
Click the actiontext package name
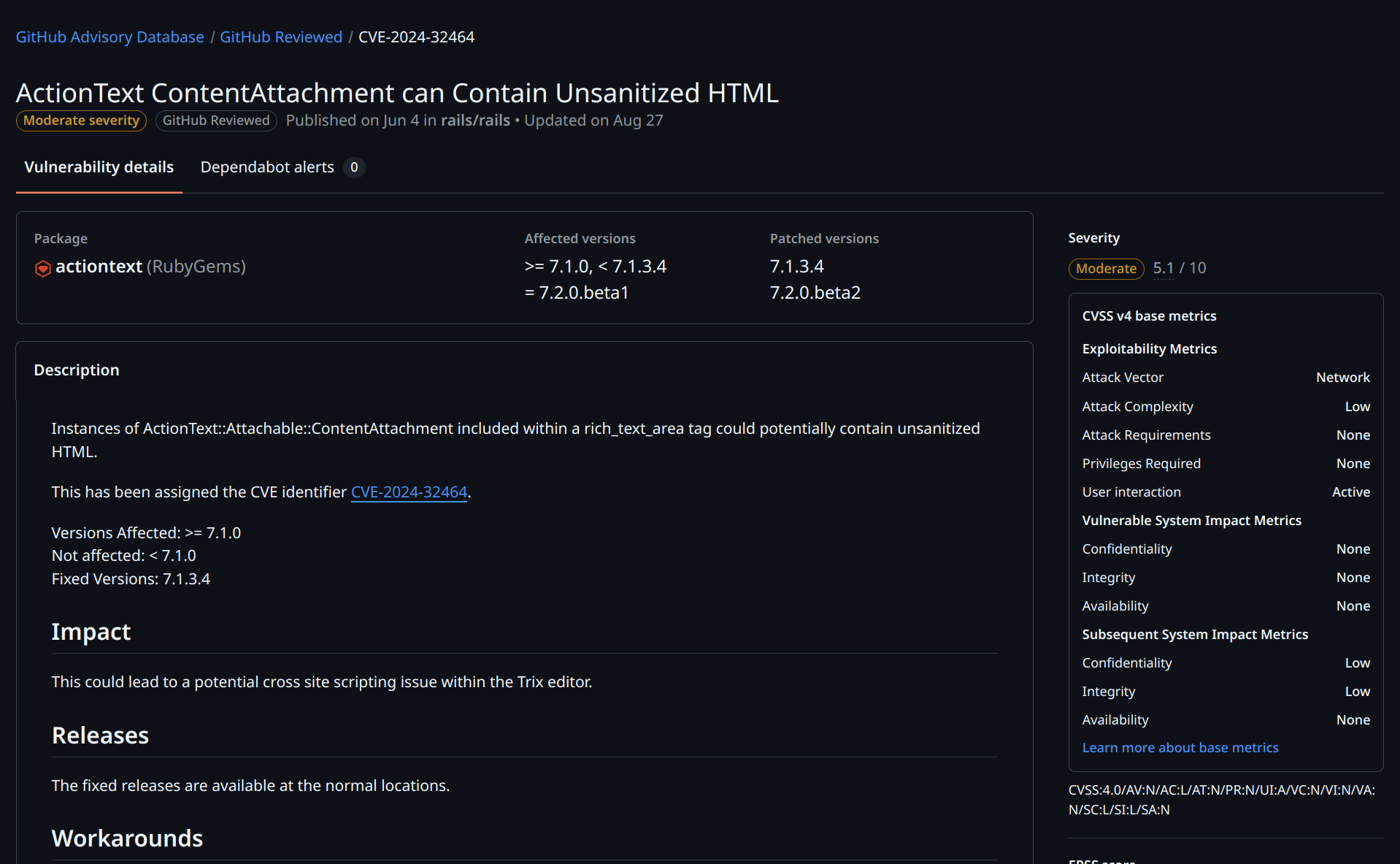(99, 267)
